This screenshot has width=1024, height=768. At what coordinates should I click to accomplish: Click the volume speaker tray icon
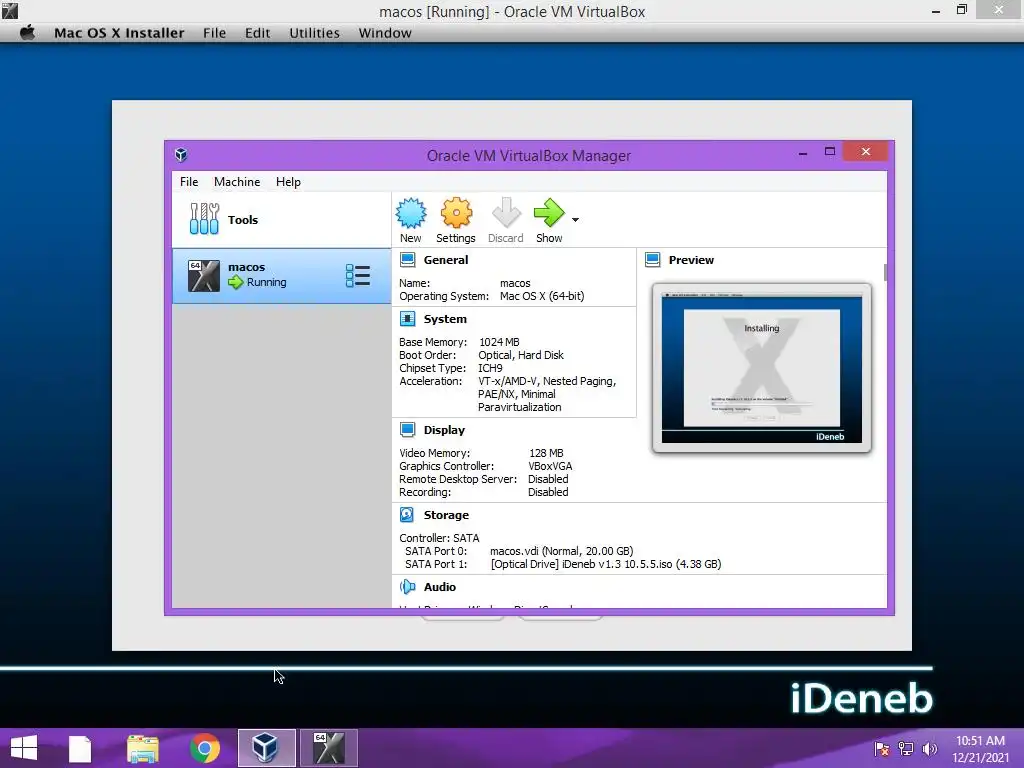(930, 748)
